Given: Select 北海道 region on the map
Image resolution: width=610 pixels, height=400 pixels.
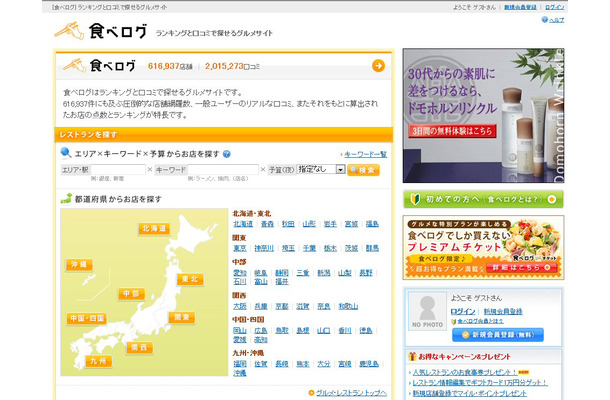Looking at the screenshot, I should pos(154,229).
